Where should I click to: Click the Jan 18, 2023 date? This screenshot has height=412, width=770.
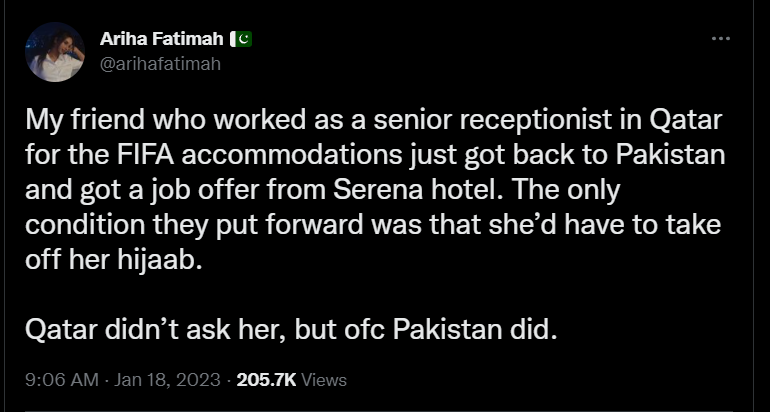tap(167, 380)
